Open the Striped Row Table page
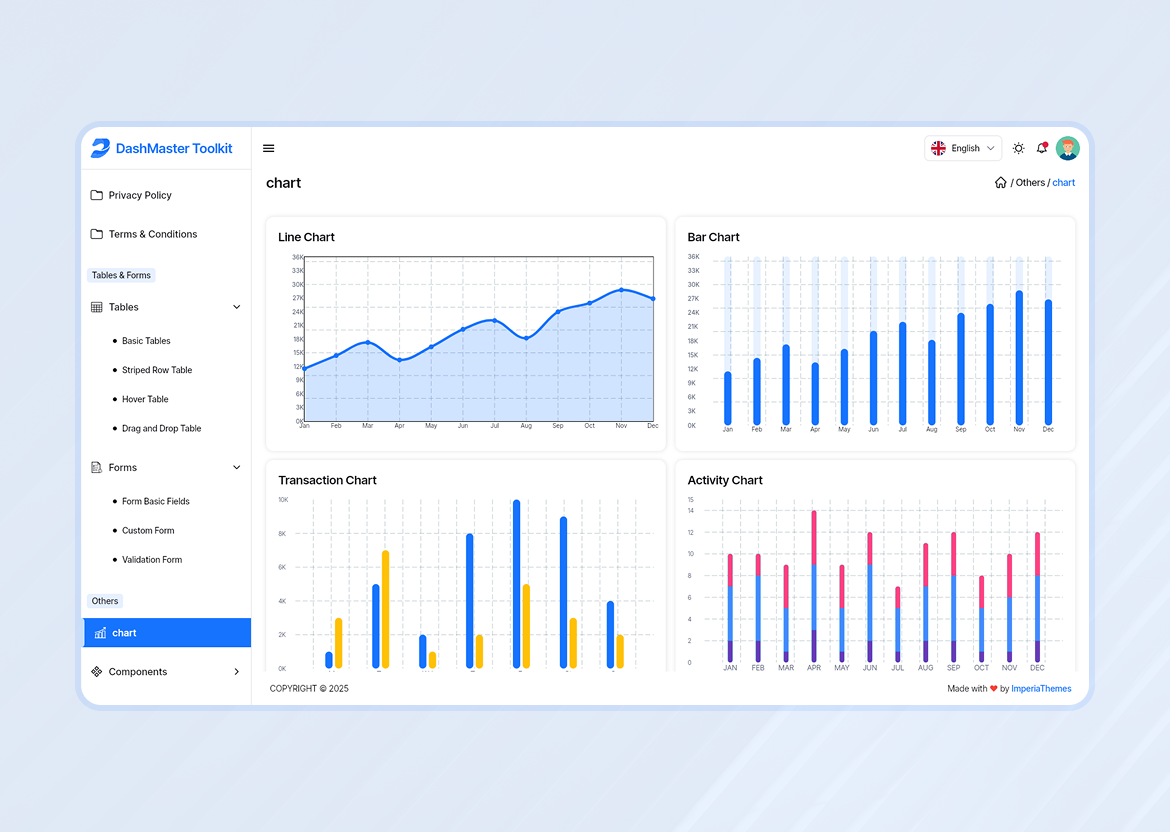Screen dimensions: 1170x832 [x=156, y=370]
